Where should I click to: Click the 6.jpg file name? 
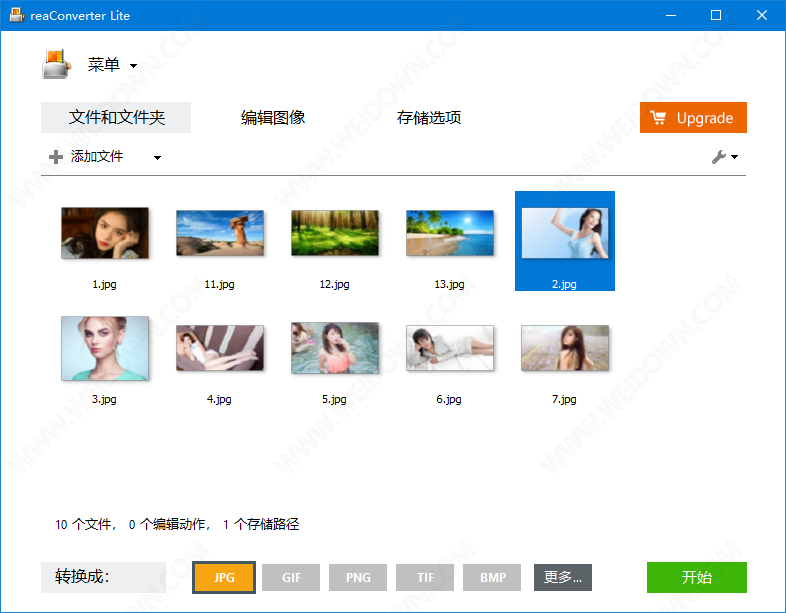click(449, 399)
